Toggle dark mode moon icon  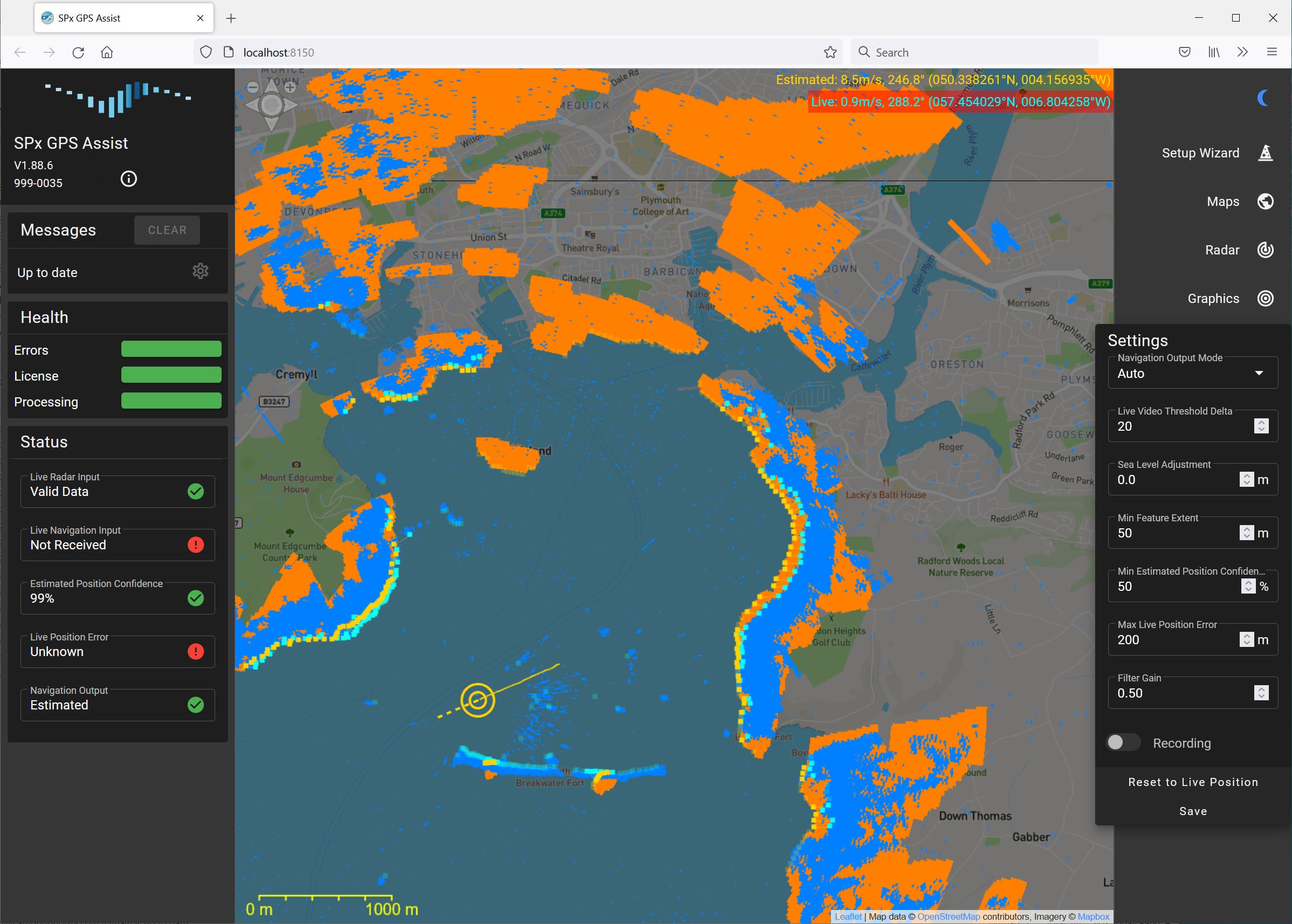[x=1263, y=98]
